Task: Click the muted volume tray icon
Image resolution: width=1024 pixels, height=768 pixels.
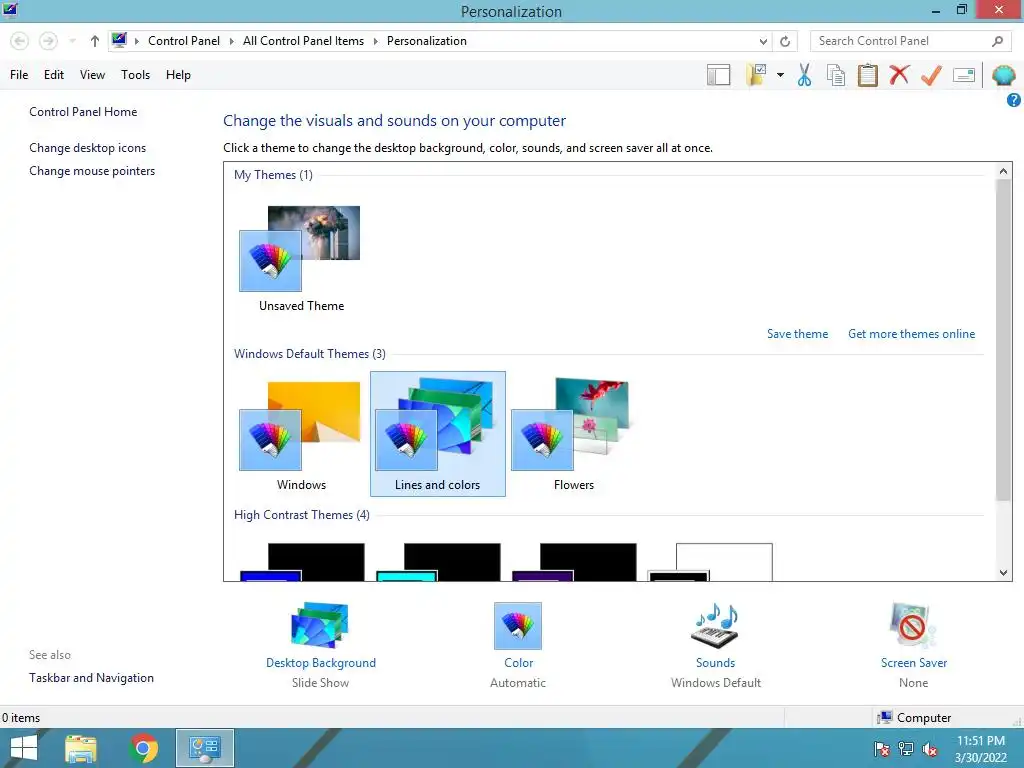Action: (x=929, y=749)
